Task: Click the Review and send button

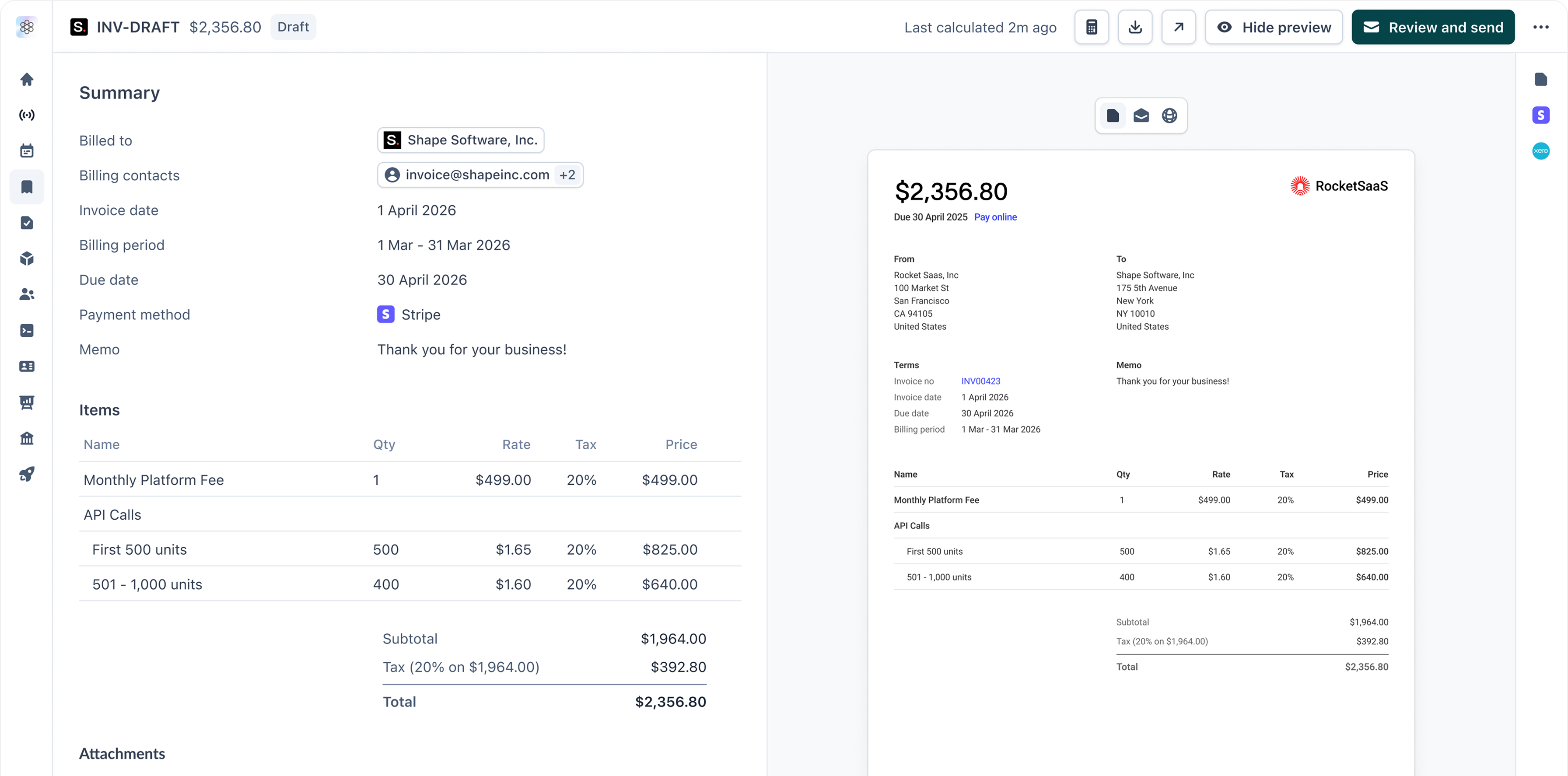Action: point(1433,27)
